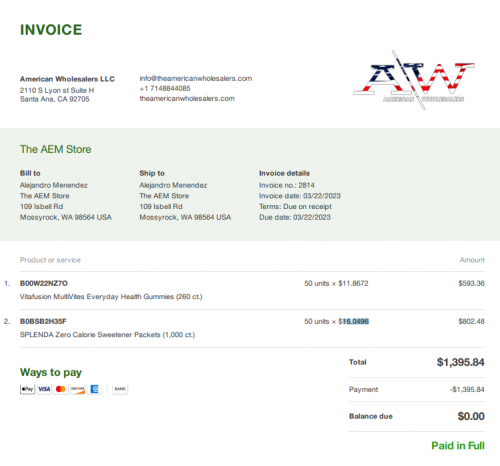500x466 pixels.
Task: Click The AEM Store customer heading
Action: (55, 149)
